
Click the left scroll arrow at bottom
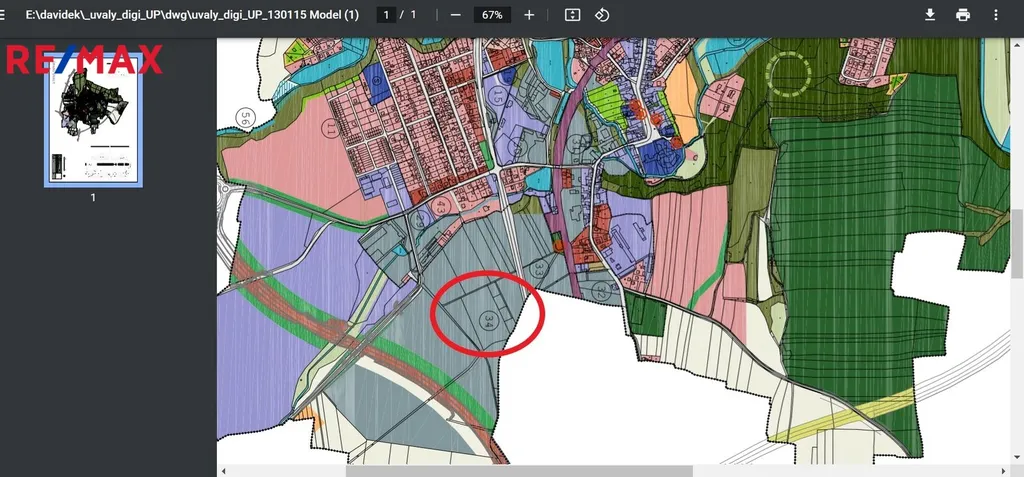224,470
